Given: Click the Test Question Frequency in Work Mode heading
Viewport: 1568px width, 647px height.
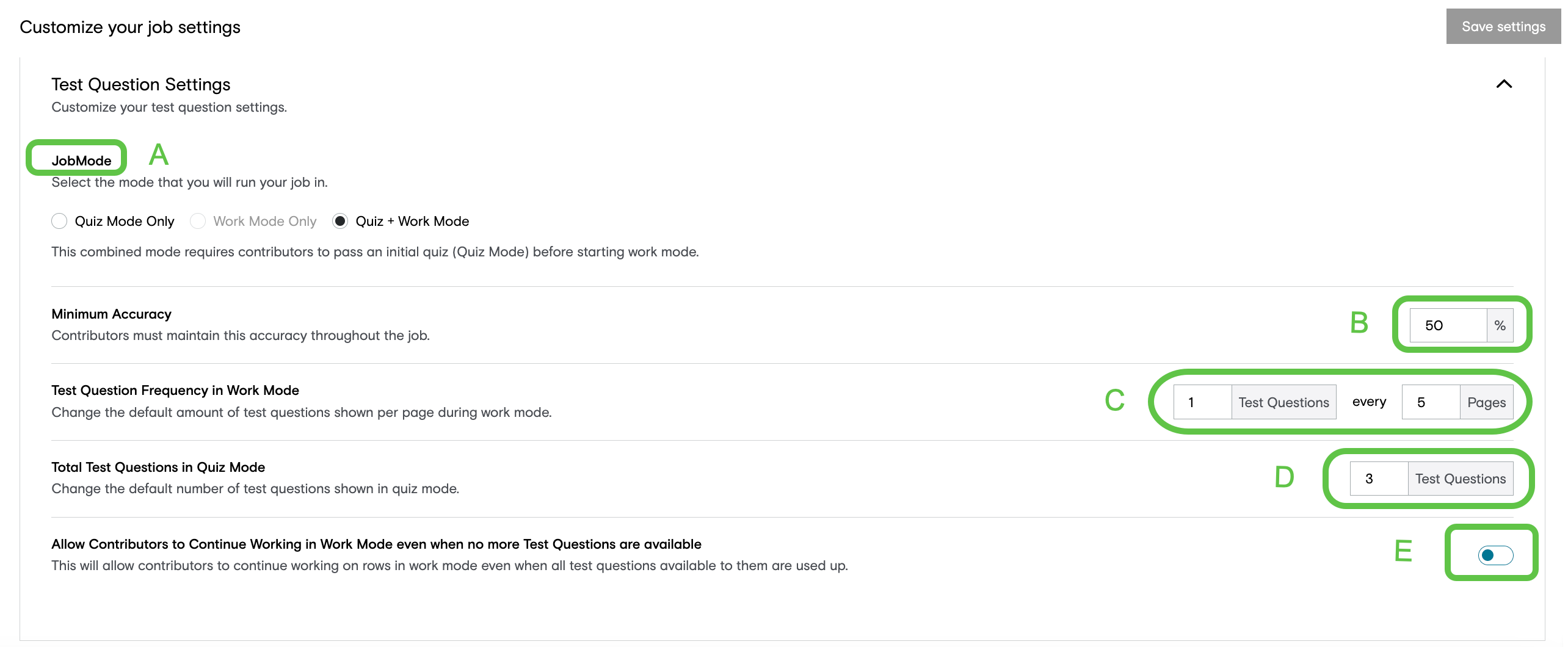Looking at the screenshot, I should (175, 390).
